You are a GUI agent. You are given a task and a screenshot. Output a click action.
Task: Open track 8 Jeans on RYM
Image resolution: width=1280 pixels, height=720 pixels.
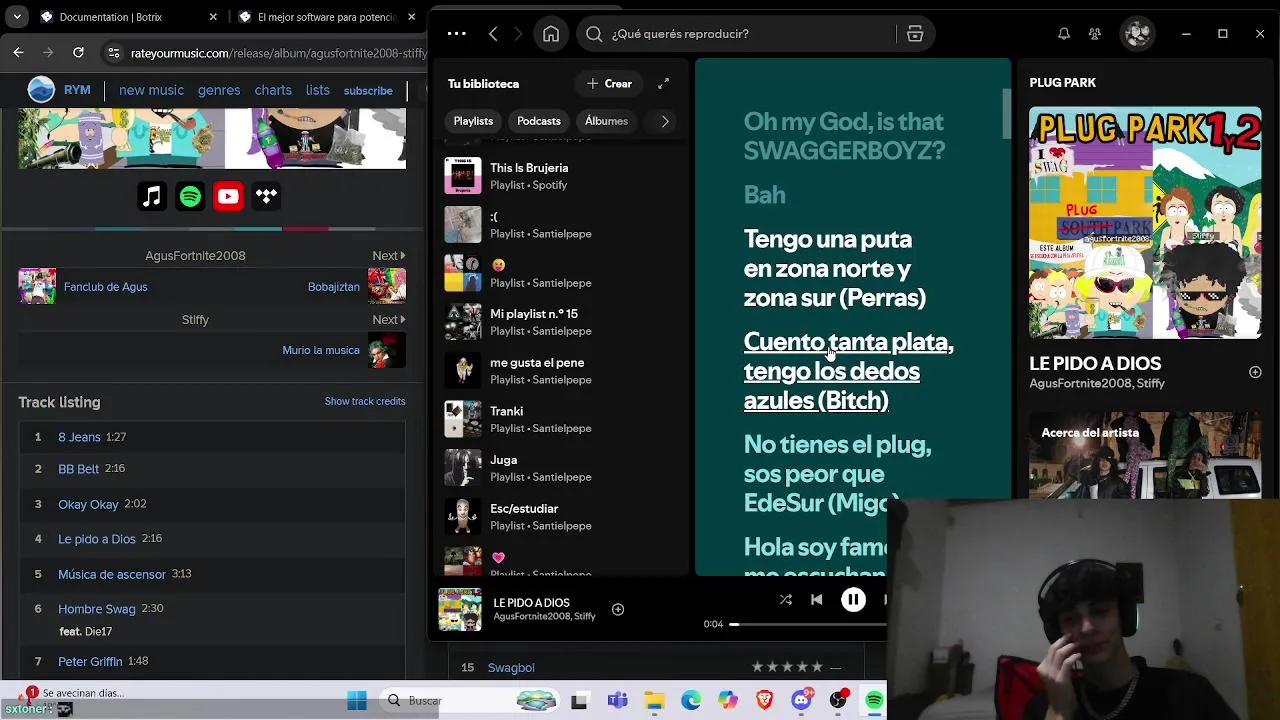79,437
